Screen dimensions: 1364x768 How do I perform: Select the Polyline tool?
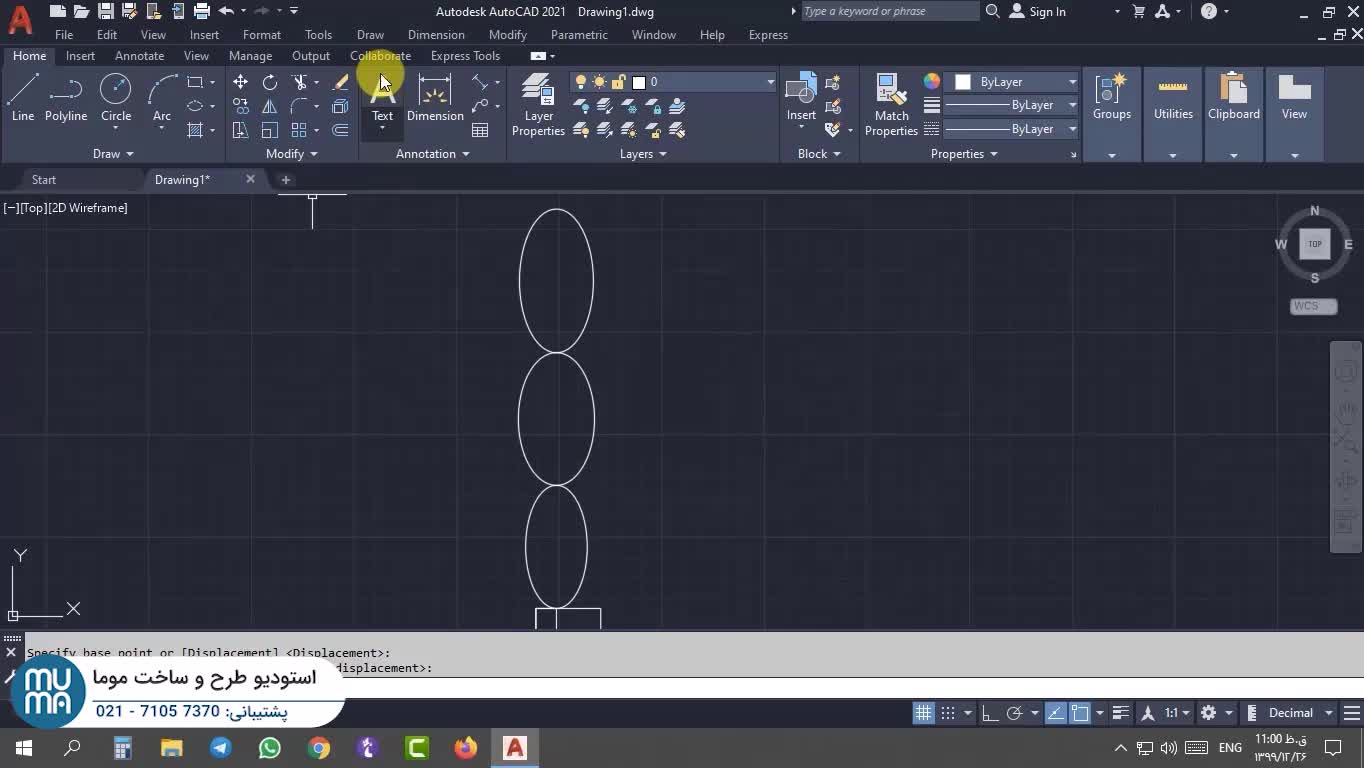(x=66, y=98)
